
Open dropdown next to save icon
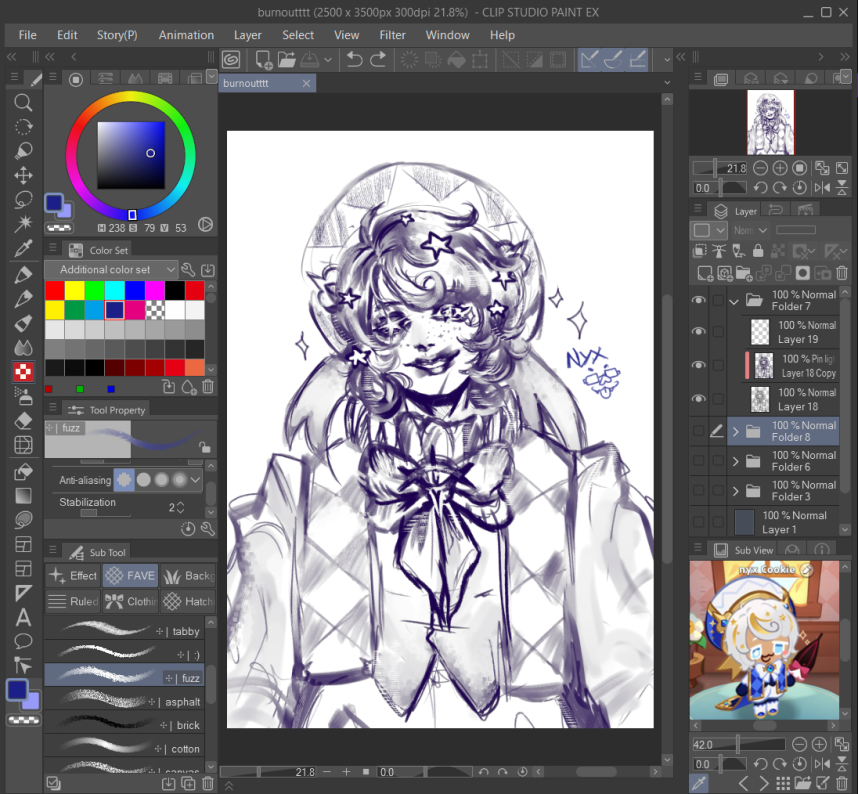328,60
